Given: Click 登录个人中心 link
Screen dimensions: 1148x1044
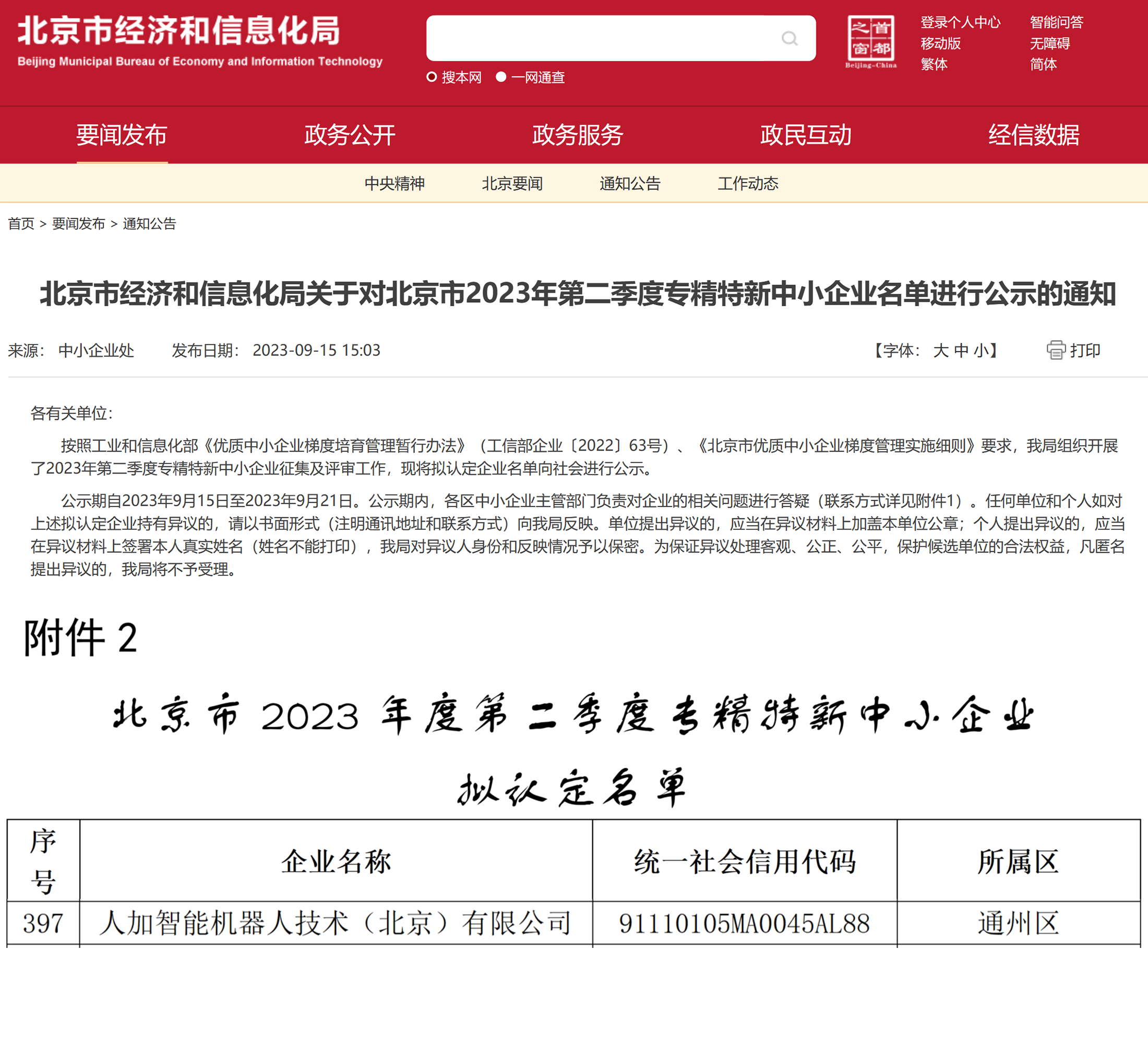Looking at the screenshot, I should coord(960,22).
